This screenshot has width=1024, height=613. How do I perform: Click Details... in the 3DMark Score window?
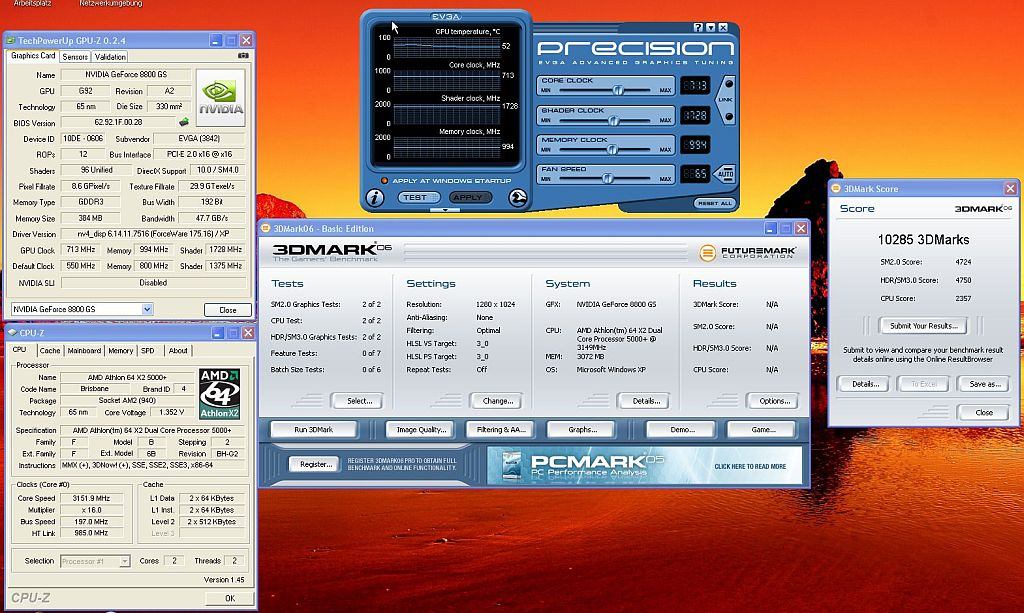[x=865, y=384]
